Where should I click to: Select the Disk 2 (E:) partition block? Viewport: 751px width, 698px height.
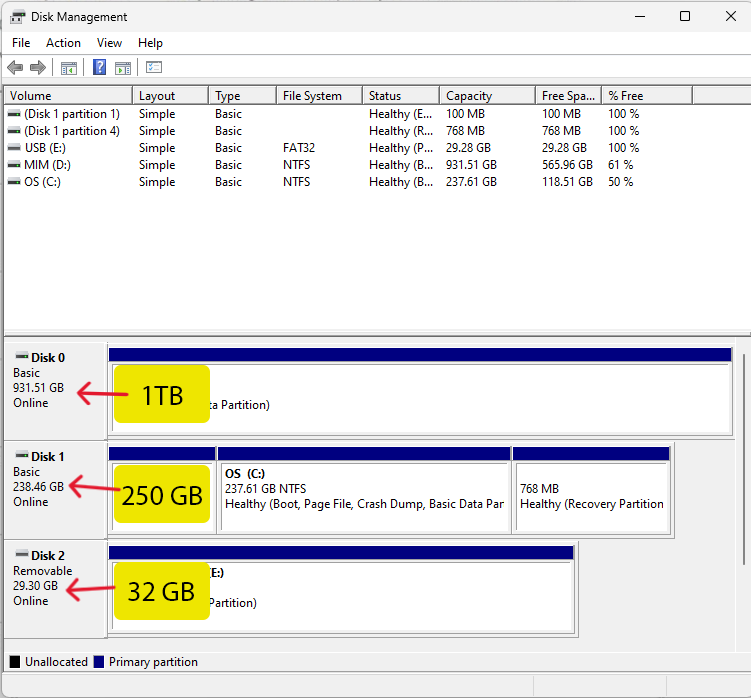tap(341, 589)
